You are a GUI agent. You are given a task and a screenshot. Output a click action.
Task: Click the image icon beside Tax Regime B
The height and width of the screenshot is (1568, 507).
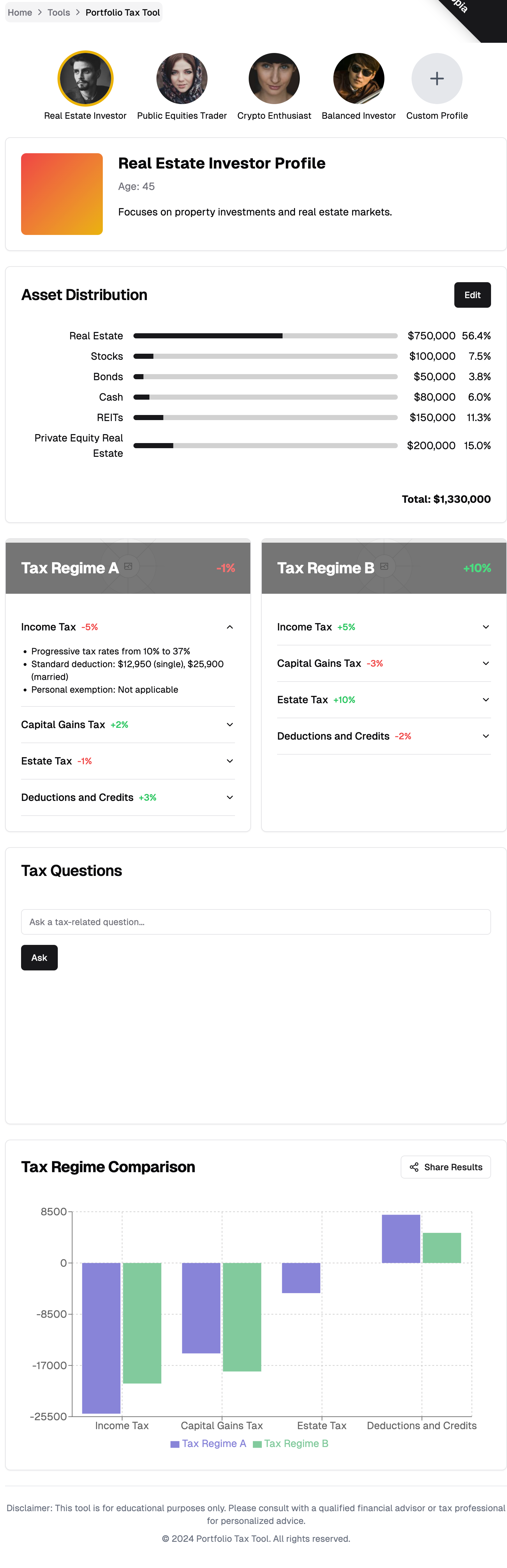(384, 566)
